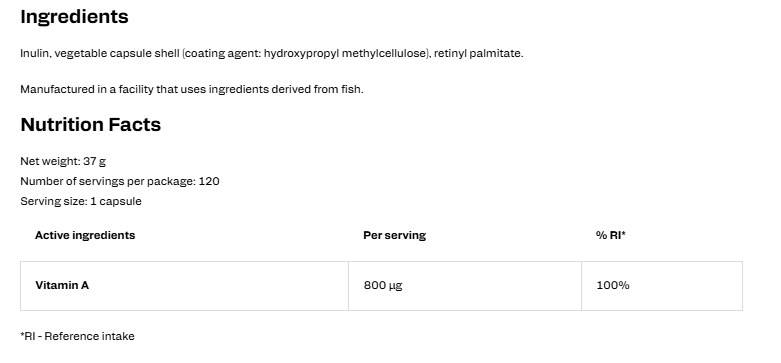This screenshot has width=781, height=363.
Task: Click the Vitamin A table cell
Action: pos(184,286)
